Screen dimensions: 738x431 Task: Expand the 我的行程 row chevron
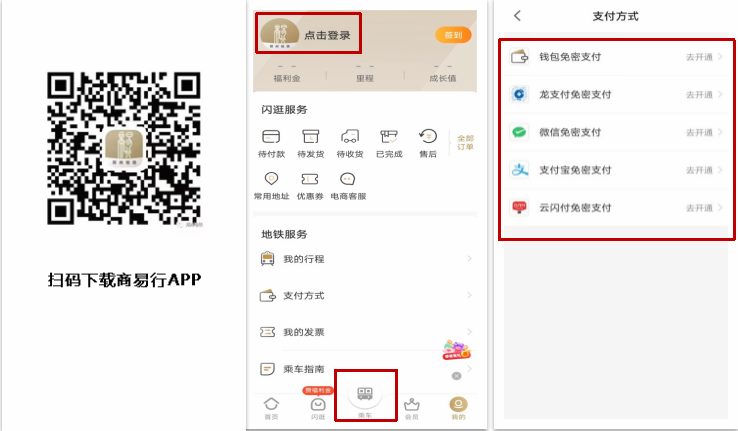tap(469, 258)
